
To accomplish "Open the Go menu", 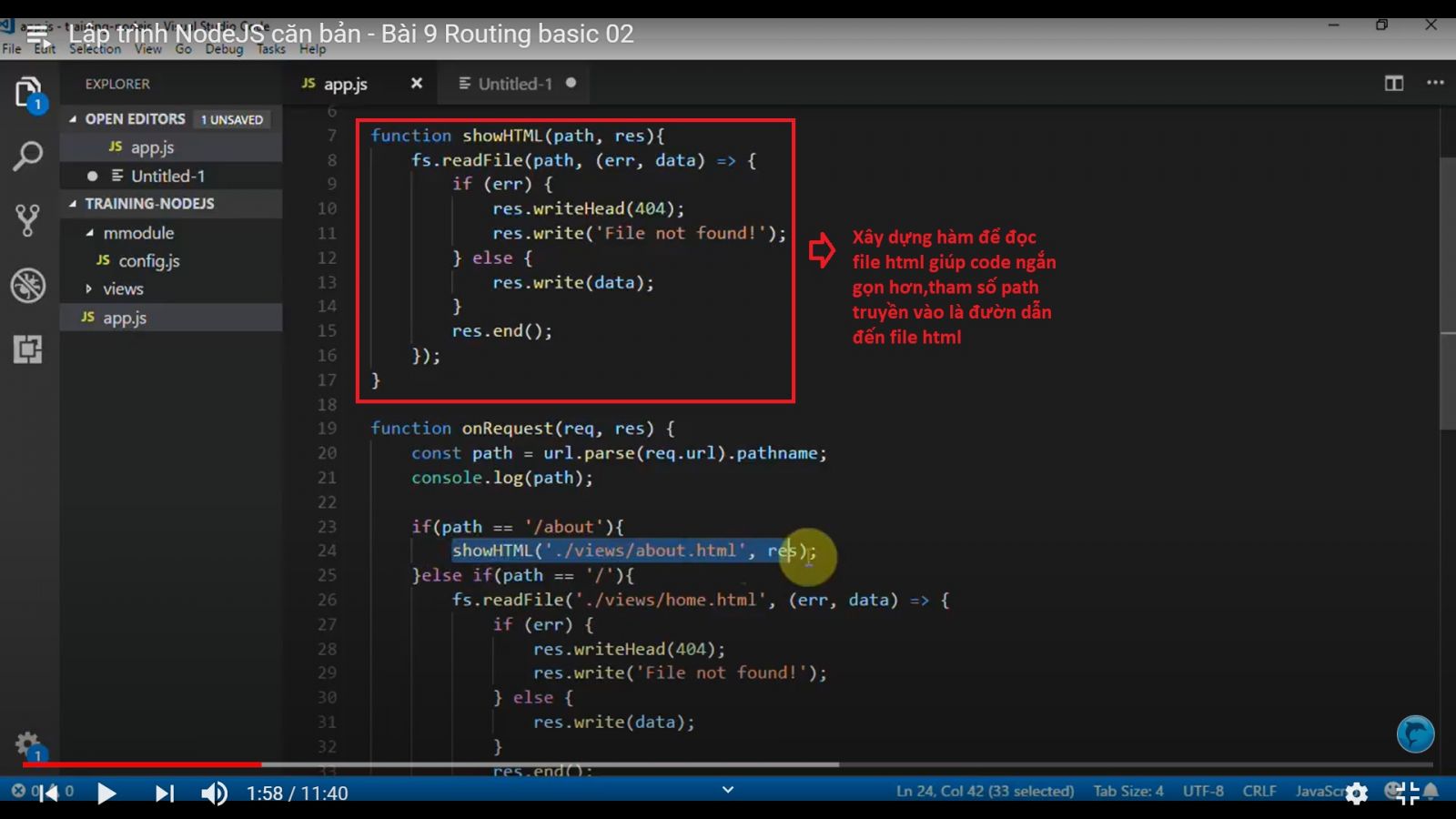I will pyautogui.click(x=183, y=49).
